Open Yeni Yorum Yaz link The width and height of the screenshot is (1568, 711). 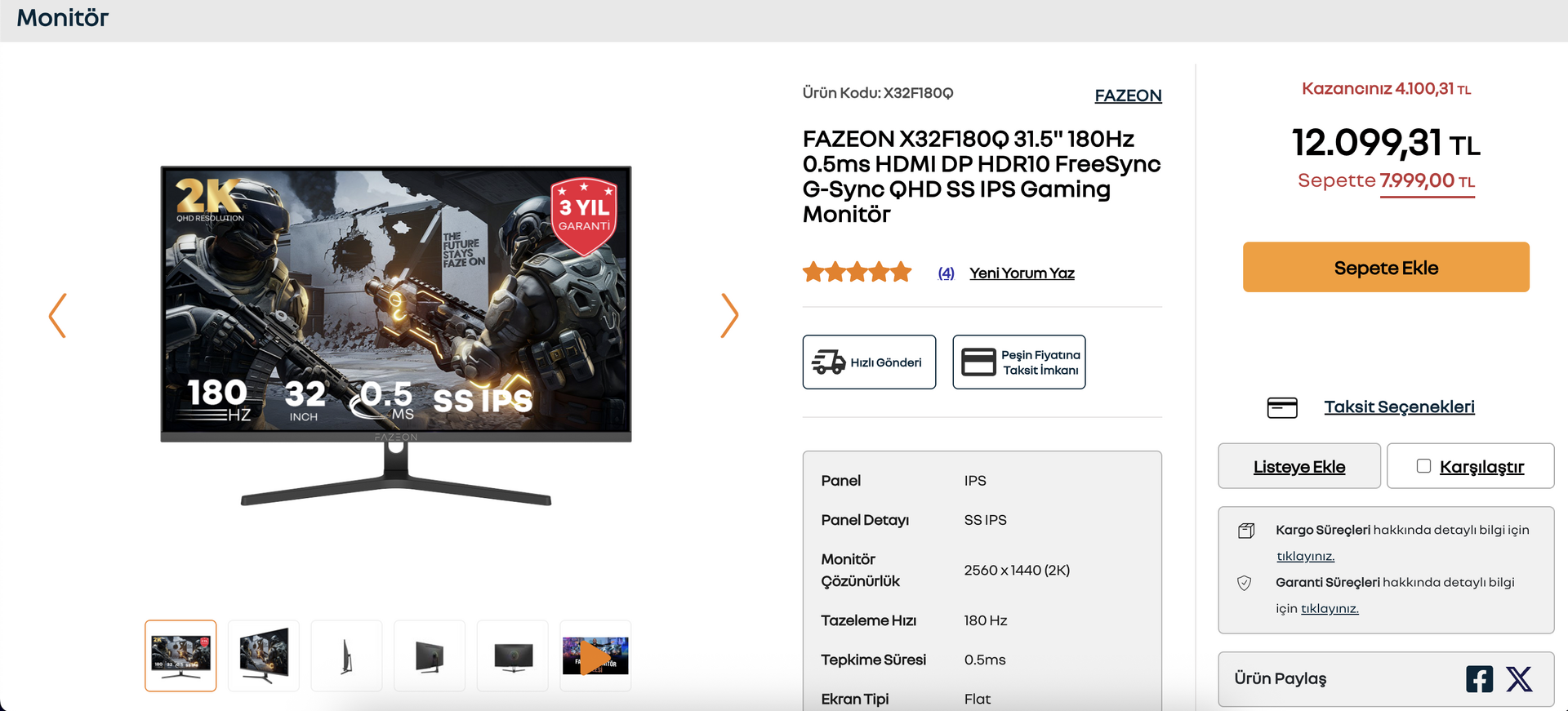(1022, 273)
